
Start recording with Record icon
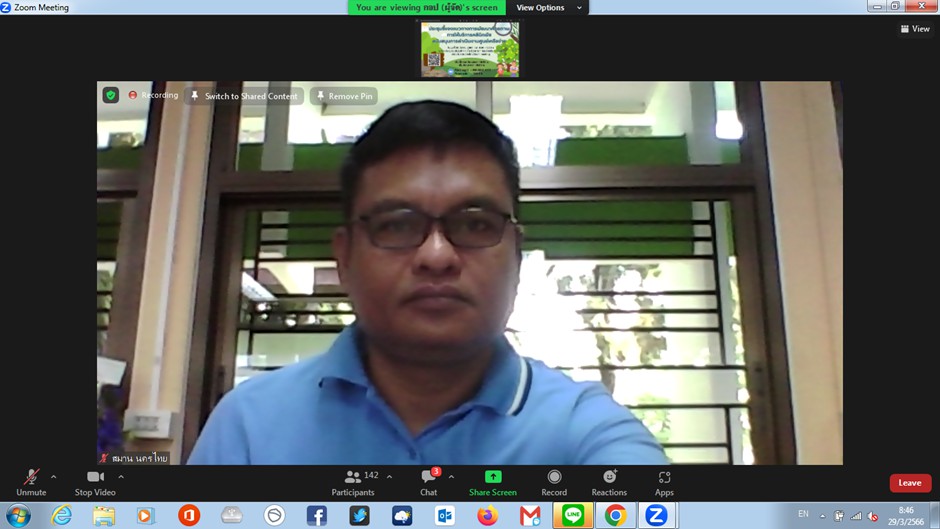click(x=554, y=477)
